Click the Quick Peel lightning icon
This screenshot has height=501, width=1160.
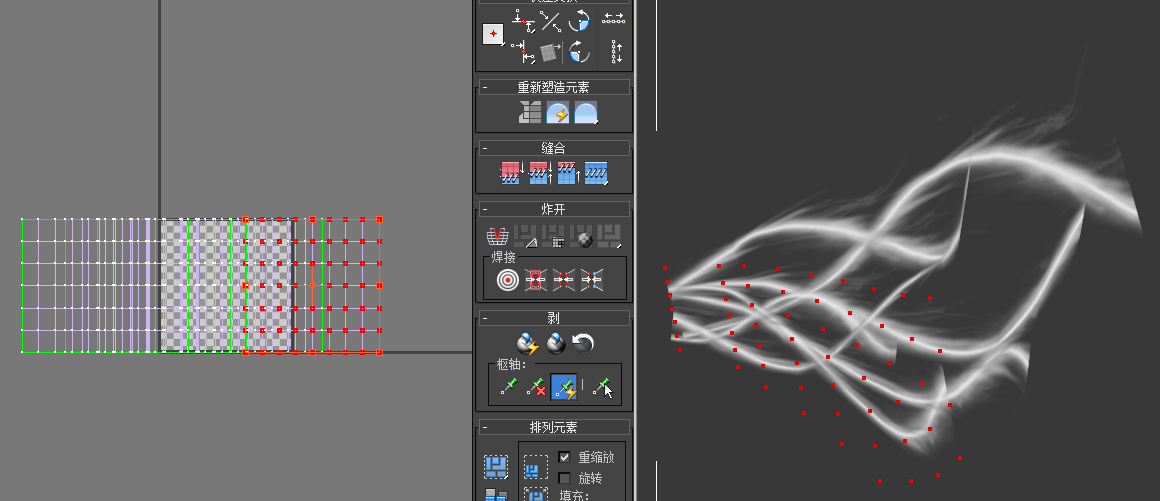[527, 343]
